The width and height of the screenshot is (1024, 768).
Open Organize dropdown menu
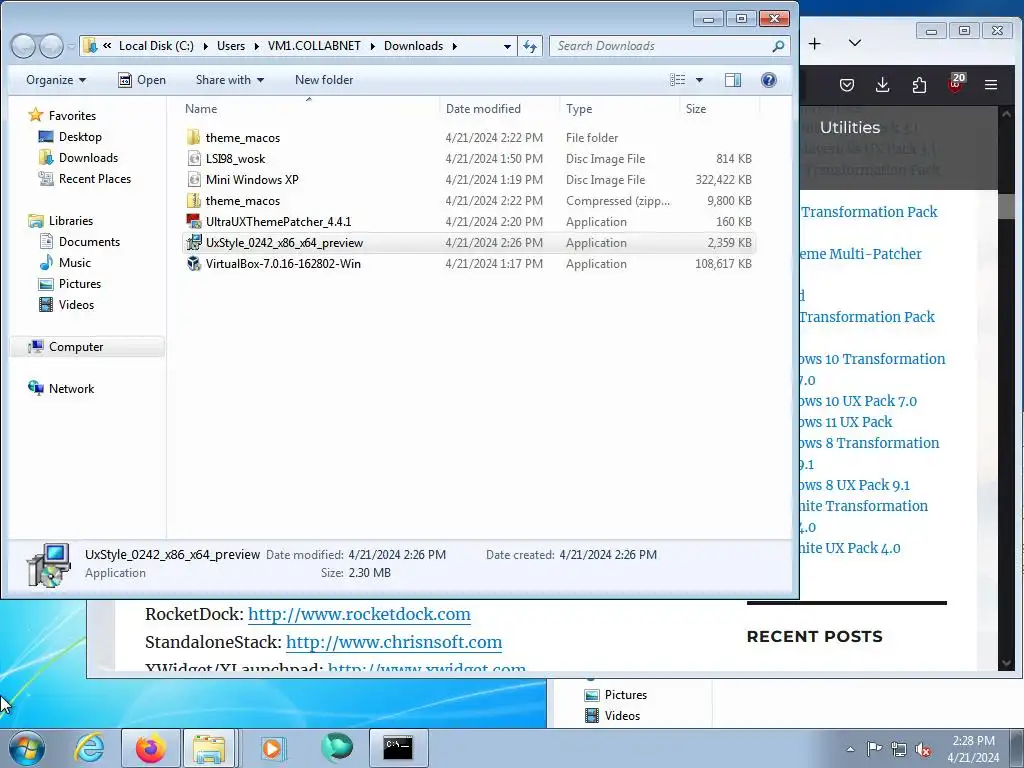(x=56, y=80)
